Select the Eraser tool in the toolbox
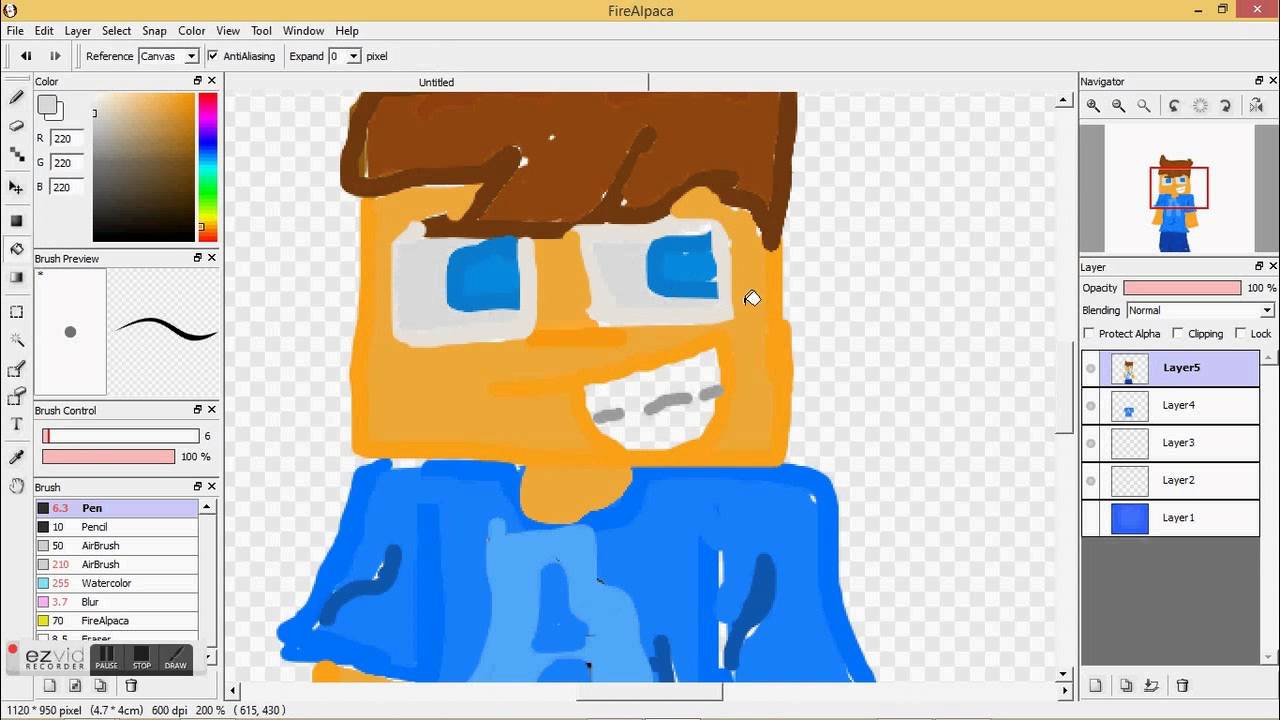 16,126
